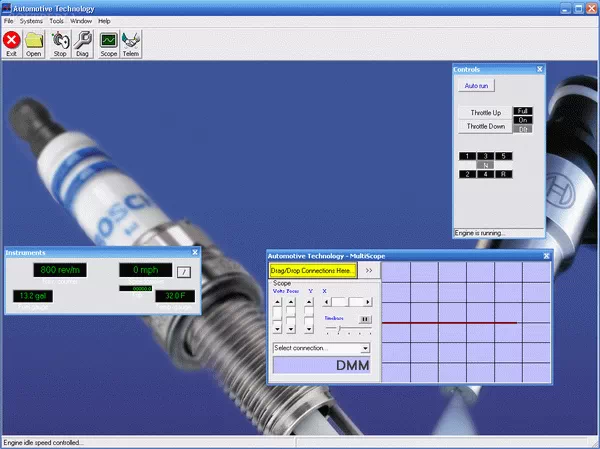
Task: Set throttle to Full
Action: pyautogui.click(x=523, y=111)
